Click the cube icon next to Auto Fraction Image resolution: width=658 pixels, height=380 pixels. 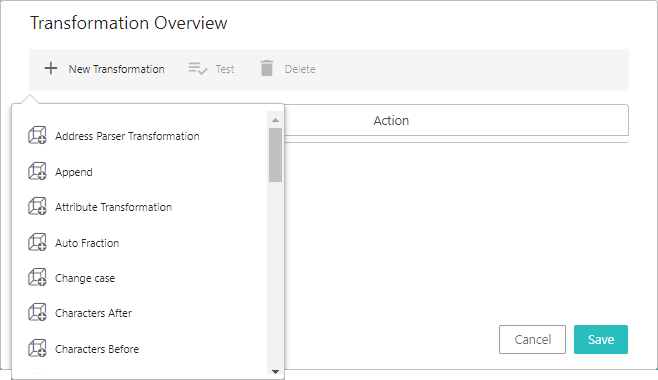point(37,242)
